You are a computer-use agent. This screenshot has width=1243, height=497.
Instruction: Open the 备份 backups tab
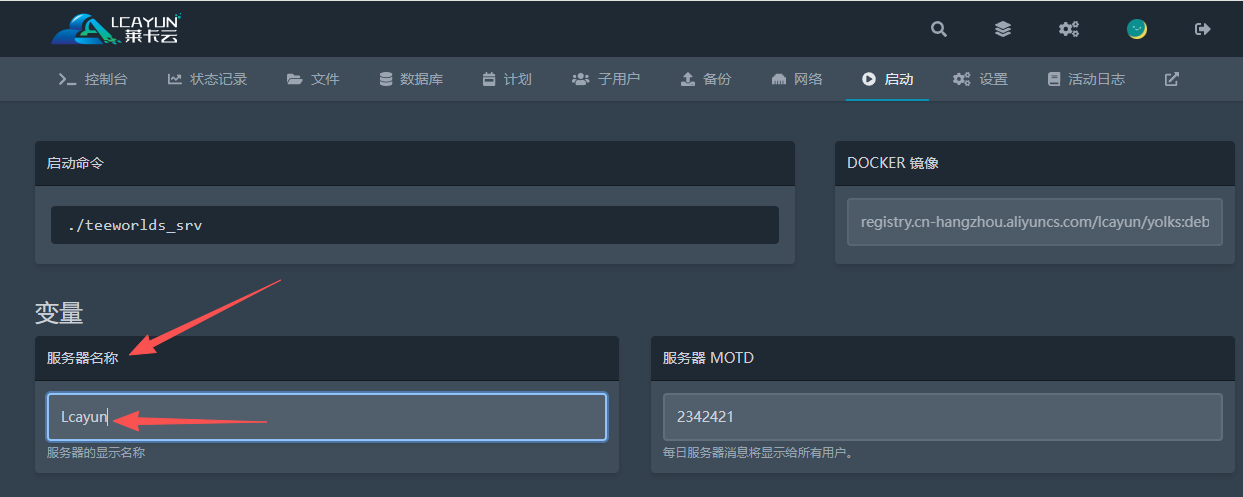point(705,79)
